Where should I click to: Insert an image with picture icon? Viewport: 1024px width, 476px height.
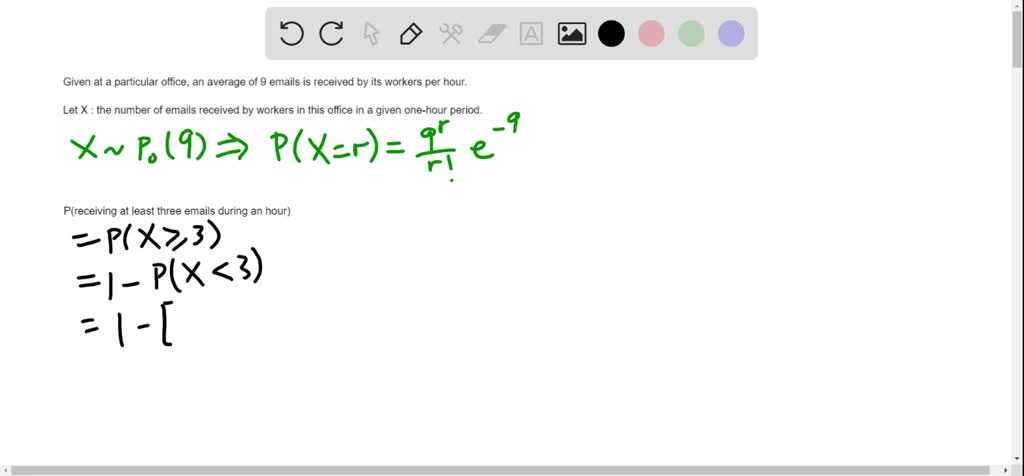571,34
